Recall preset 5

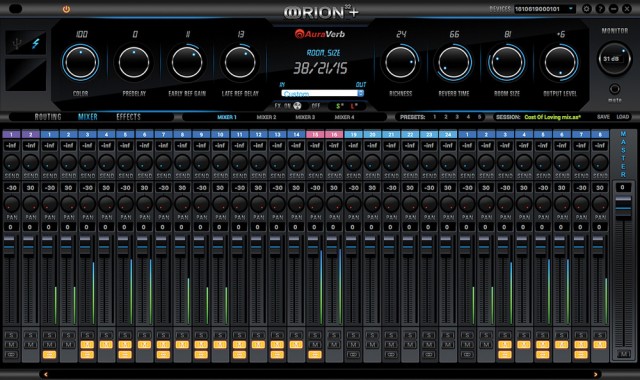pyautogui.click(x=479, y=117)
